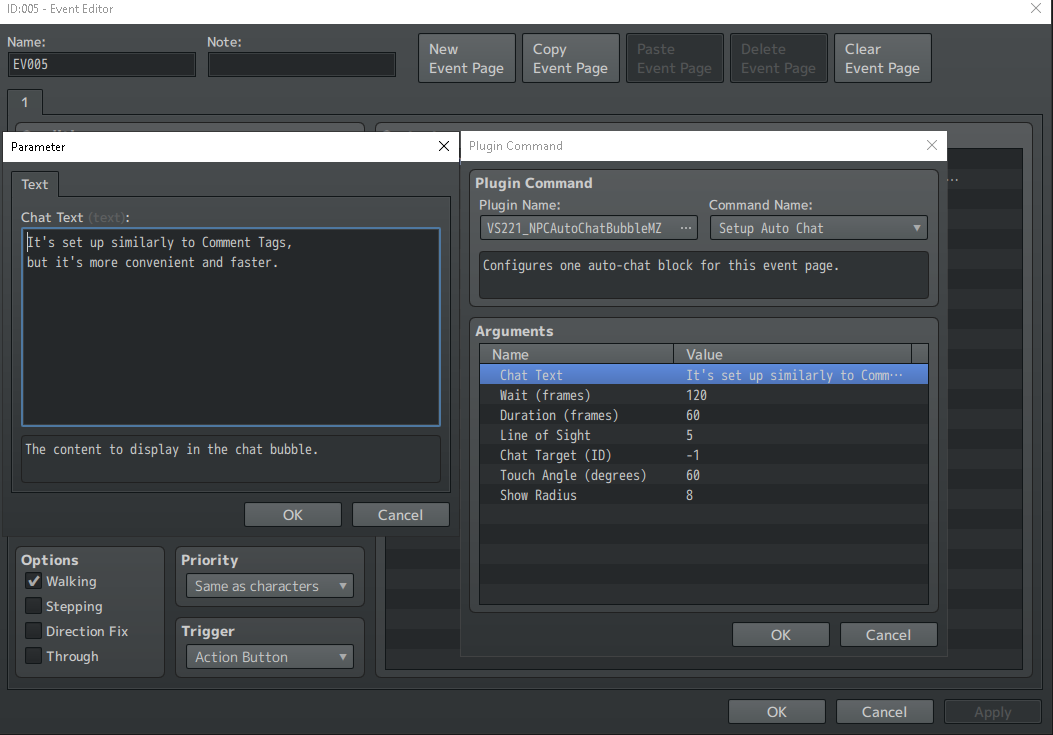Screen dimensions: 1053x735
Task: Click Cancel in the Parameter dialog
Action: [x=400, y=515]
